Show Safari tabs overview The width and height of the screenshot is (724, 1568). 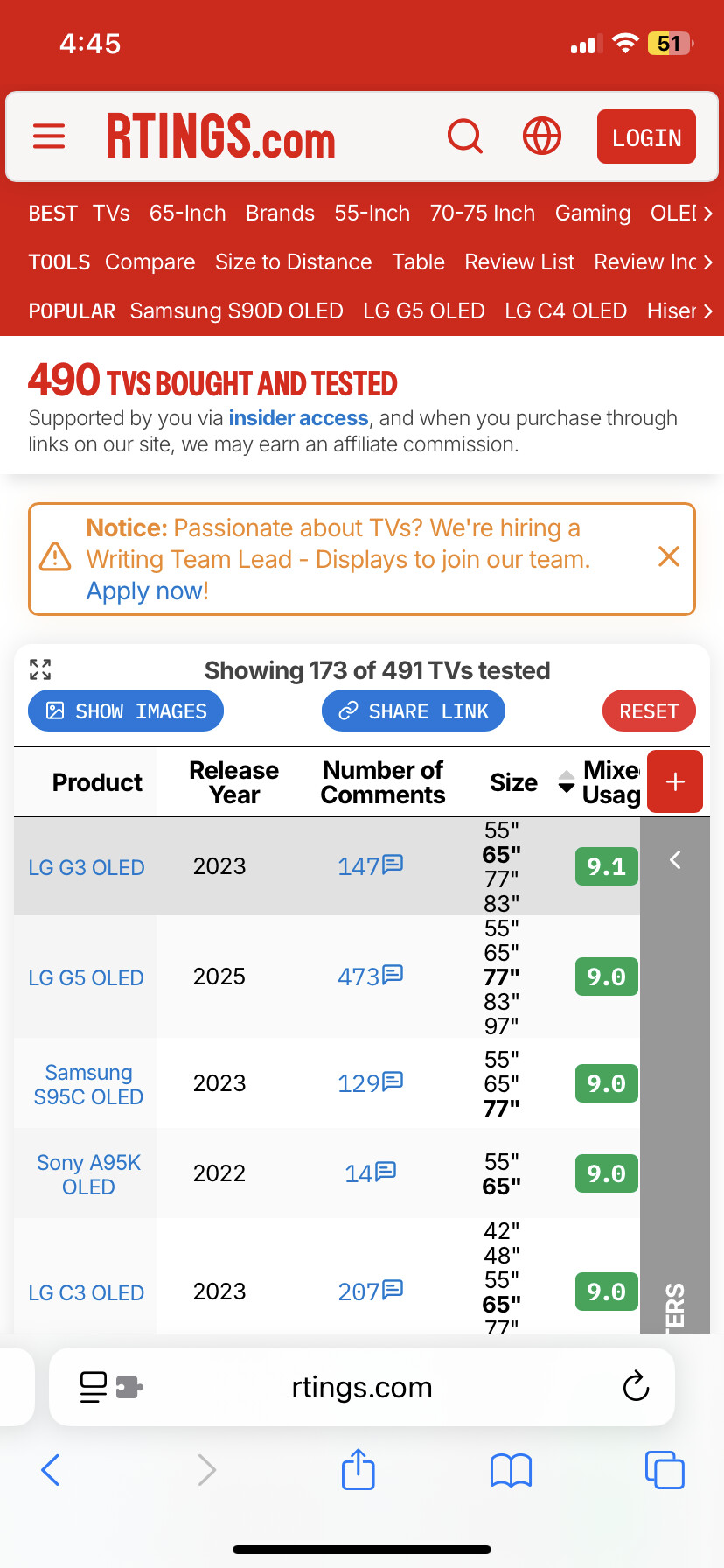pos(664,1469)
